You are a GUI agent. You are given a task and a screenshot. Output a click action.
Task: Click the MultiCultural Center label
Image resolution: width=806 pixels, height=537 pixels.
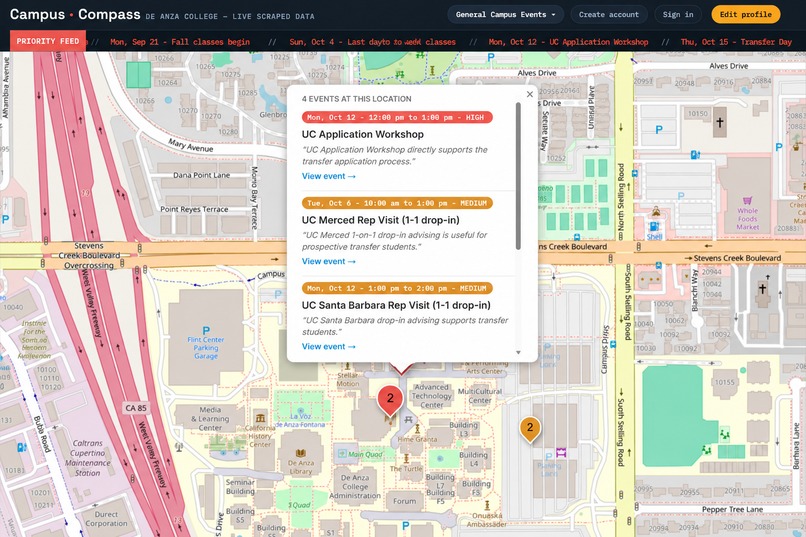[x=480, y=396]
